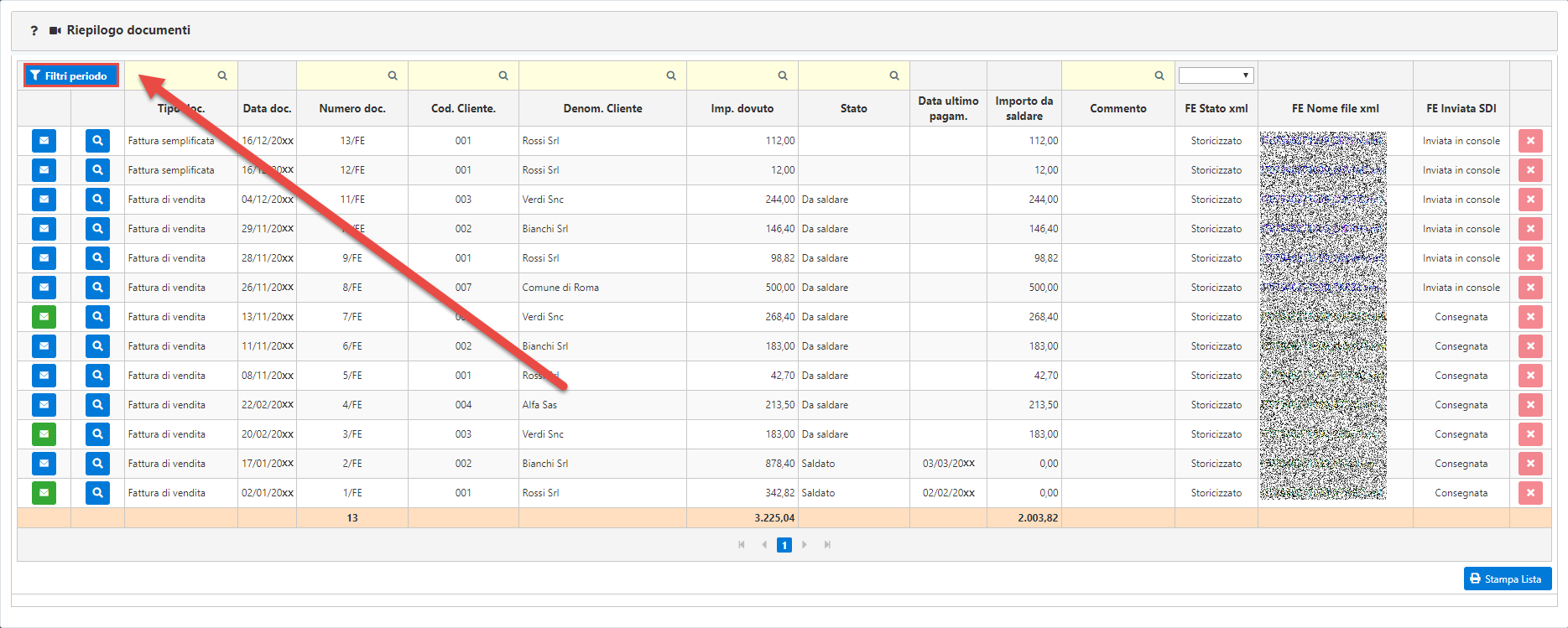Email the Comune di Roma invoice 8/FE
The image size is (1568, 628).
pos(44,288)
